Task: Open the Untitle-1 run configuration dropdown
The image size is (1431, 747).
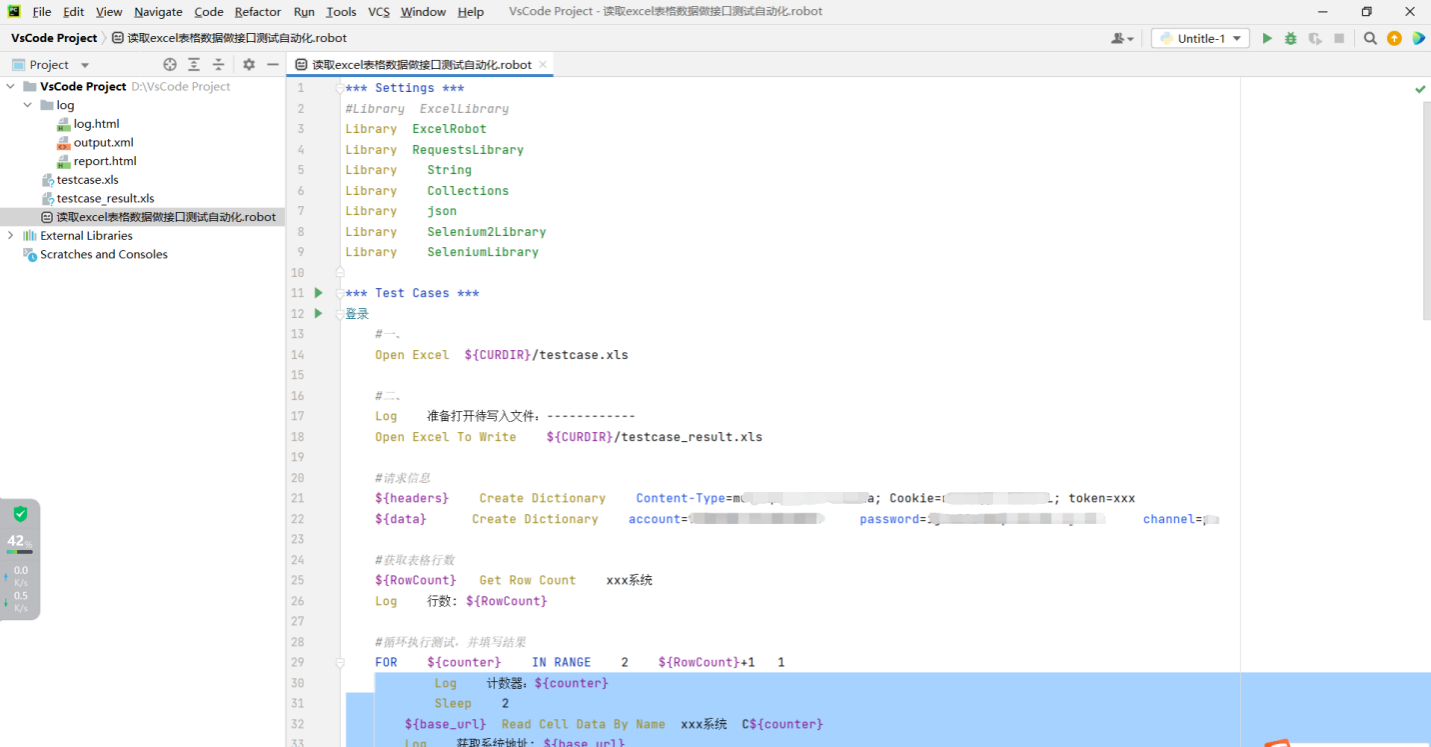Action: click(1200, 38)
